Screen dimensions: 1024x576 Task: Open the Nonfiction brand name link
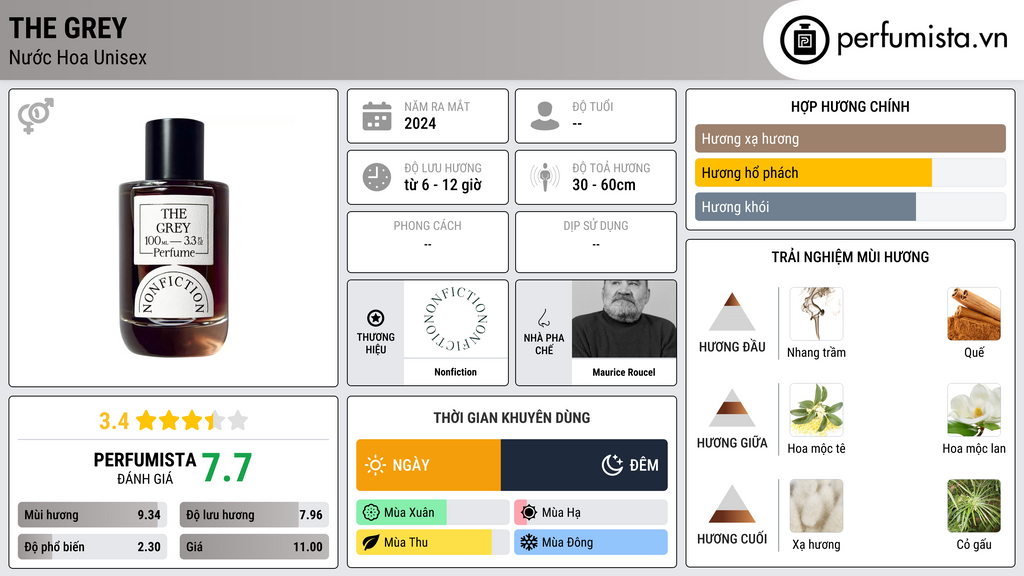(455, 372)
